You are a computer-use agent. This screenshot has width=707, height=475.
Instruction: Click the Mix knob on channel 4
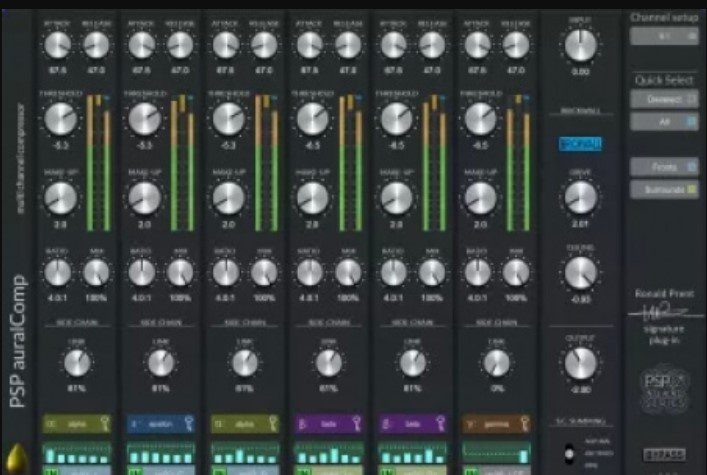coord(348,272)
